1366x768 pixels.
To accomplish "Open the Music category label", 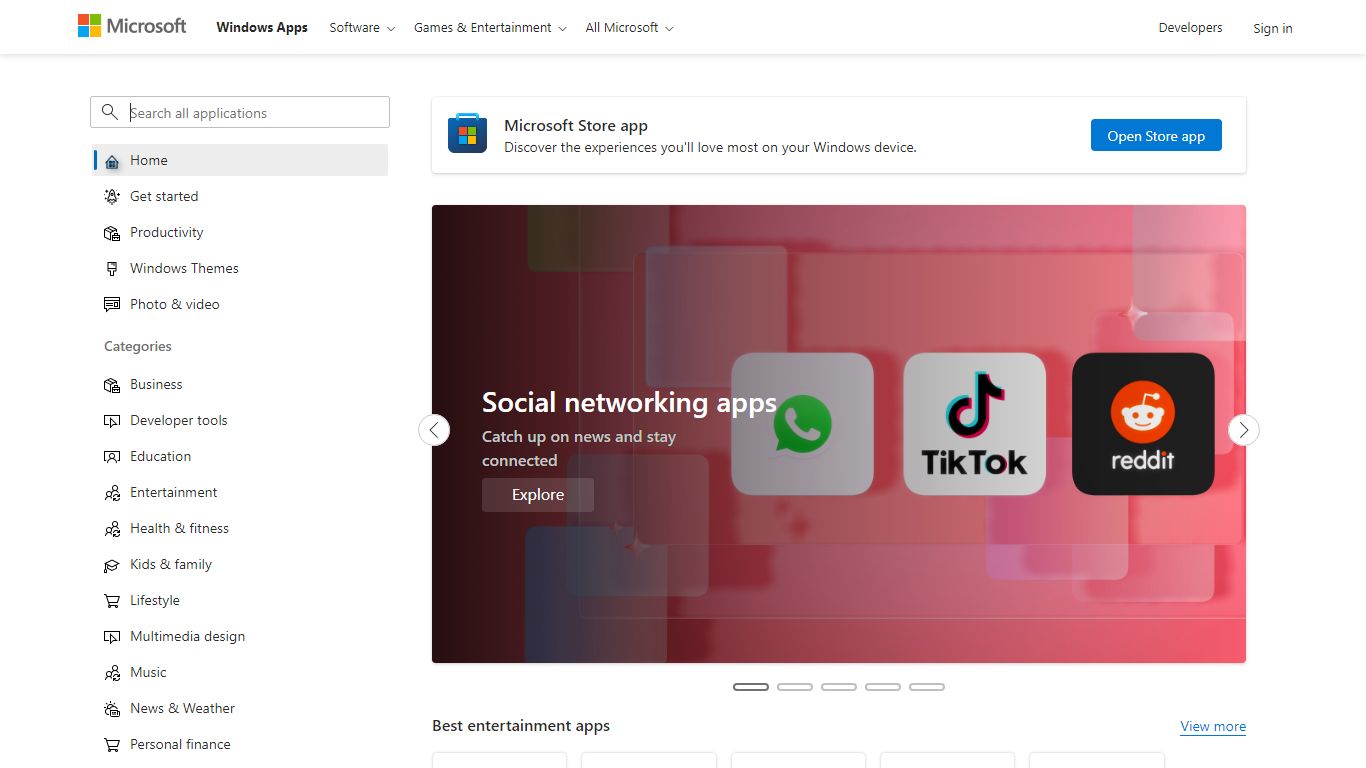I will [148, 672].
